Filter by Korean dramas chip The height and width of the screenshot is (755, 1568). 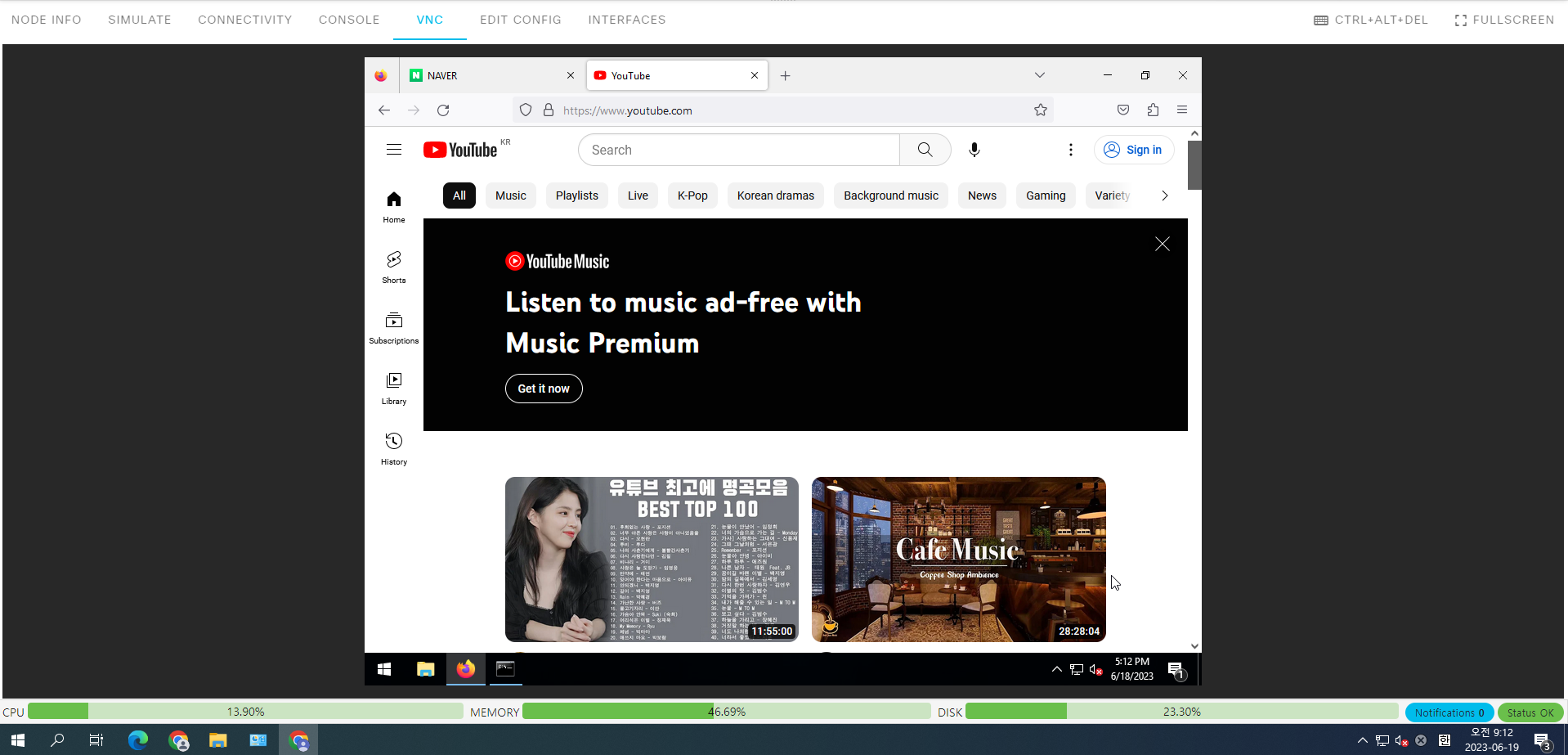(776, 195)
